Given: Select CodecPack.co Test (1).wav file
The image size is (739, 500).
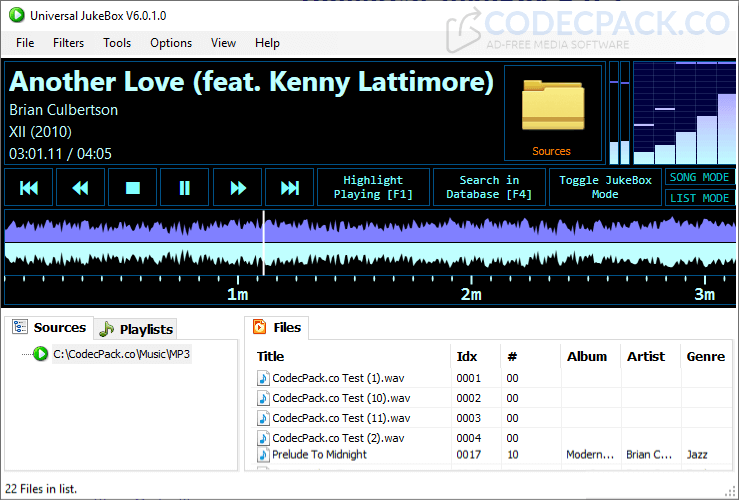Looking at the screenshot, I should pos(338,378).
